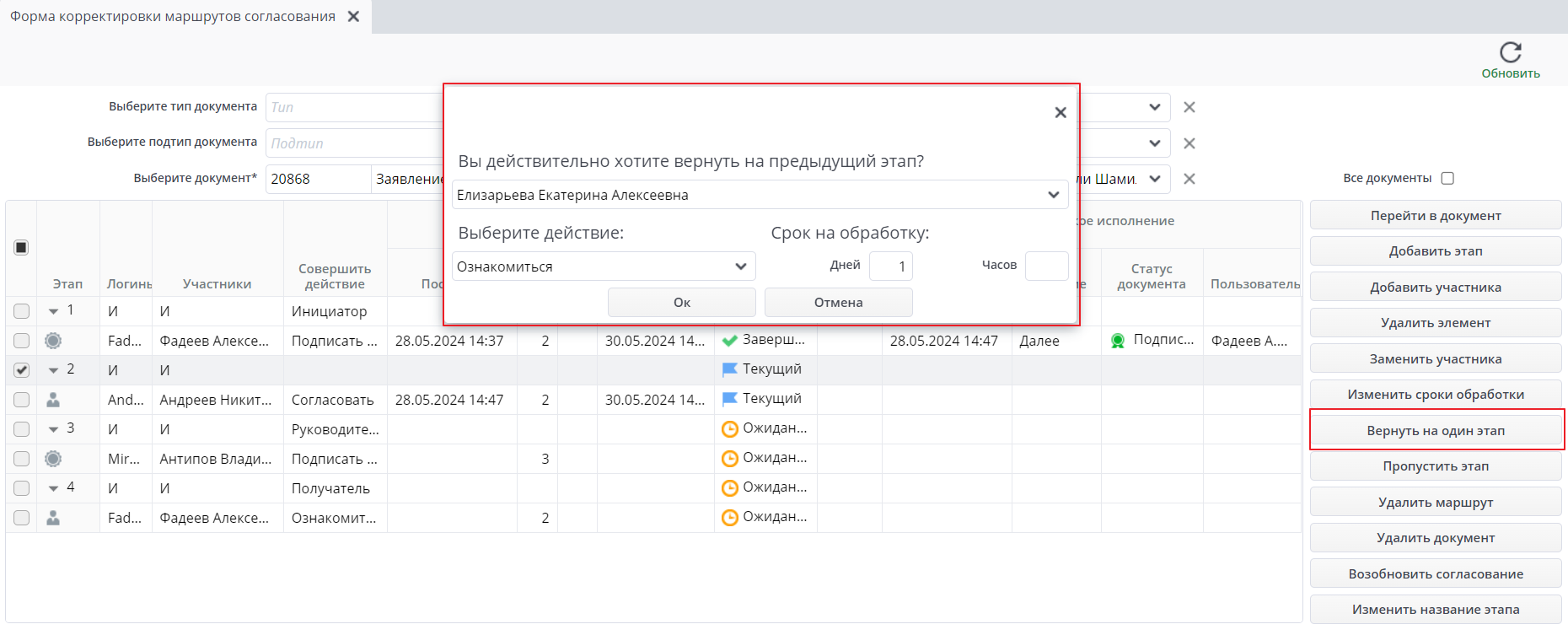Click blue flag icon in stage 2 row
Image resolution: width=1568 pixels, height=635 pixels.
(730, 369)
